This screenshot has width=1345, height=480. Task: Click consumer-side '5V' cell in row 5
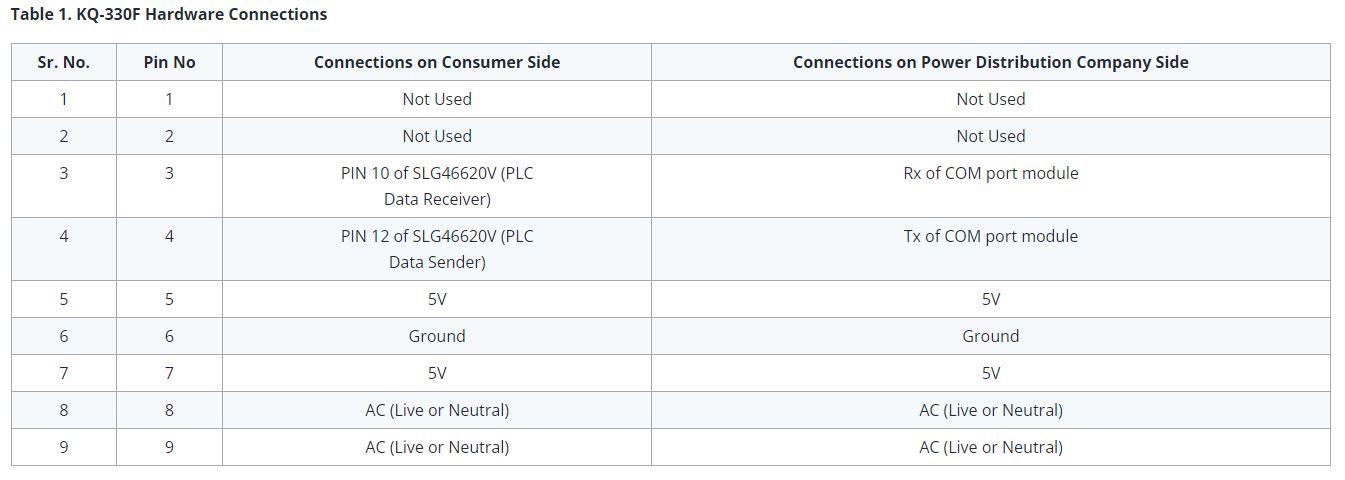437,299
